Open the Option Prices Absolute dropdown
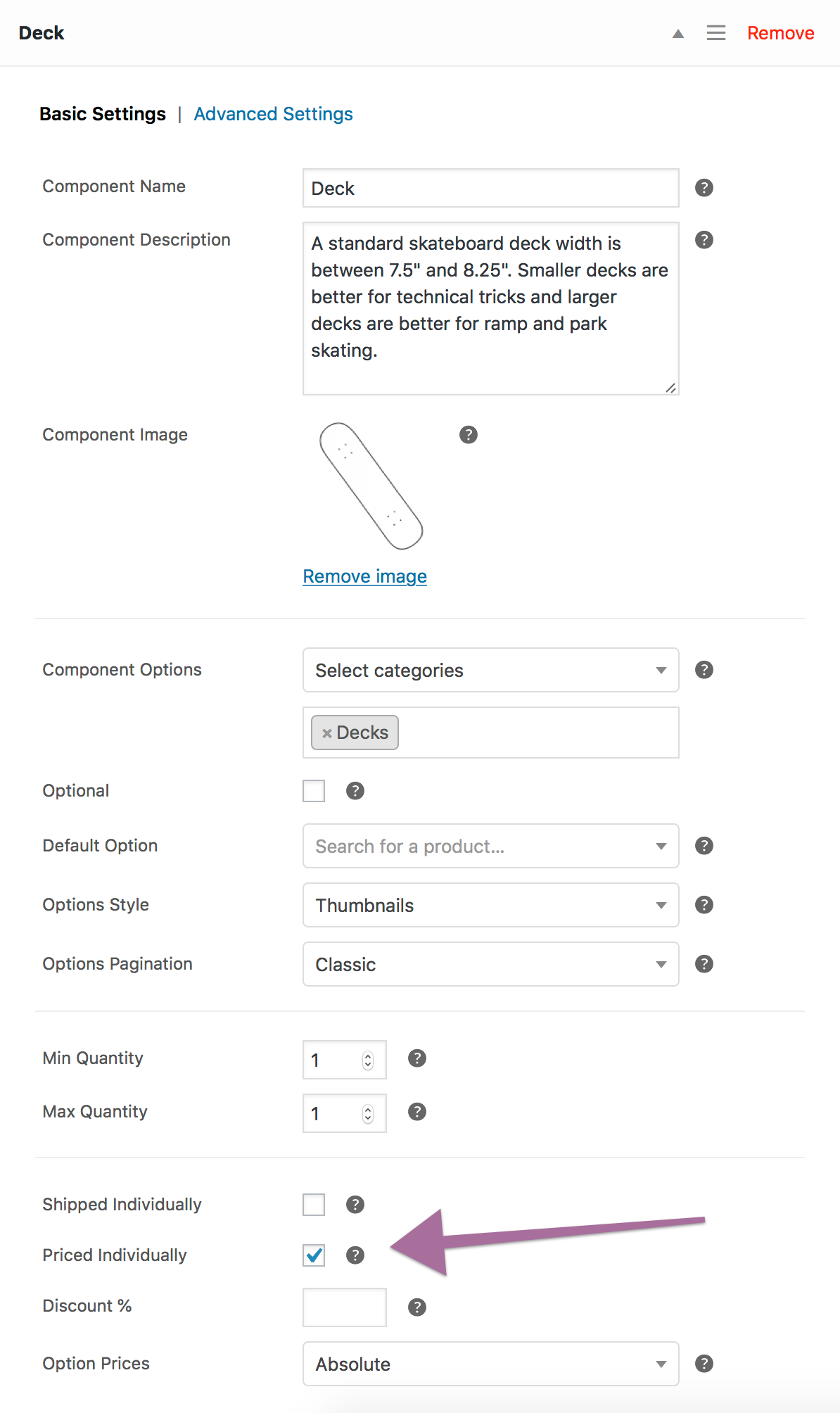This screenshot has height=1413, width=840. click(x=490, y=1364)
